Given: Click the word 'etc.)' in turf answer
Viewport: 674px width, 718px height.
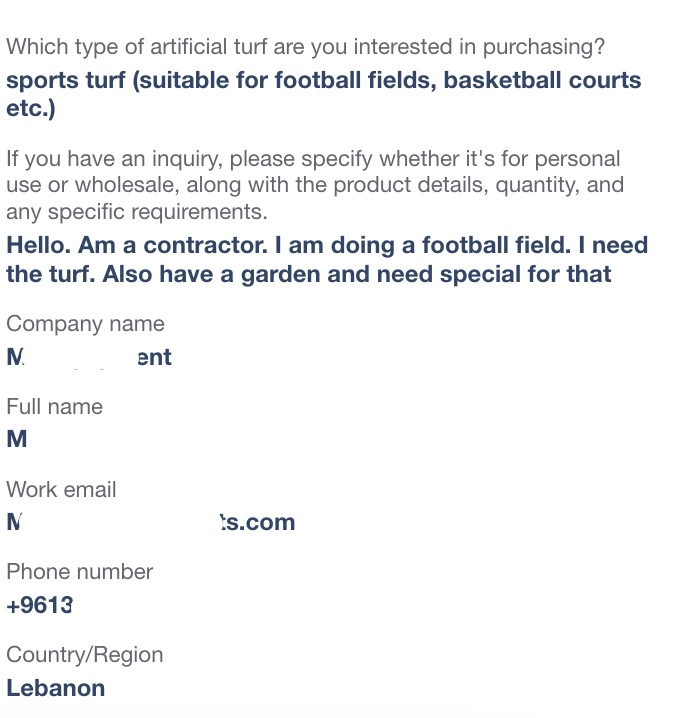Looking at the screenshot, I should point(31,109).
